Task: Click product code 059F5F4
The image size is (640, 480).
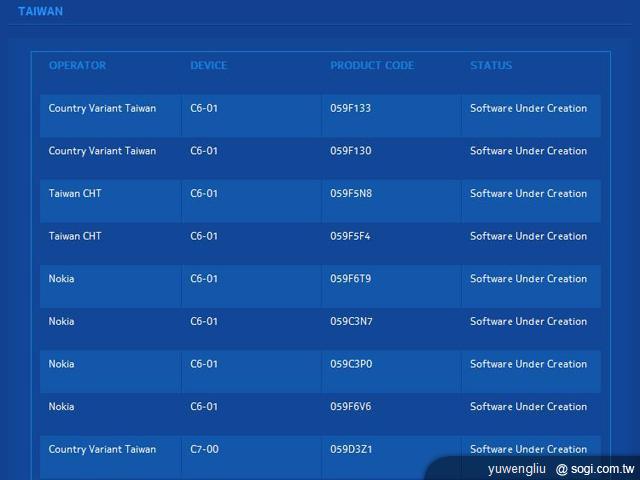Action: tap(350, 237)
